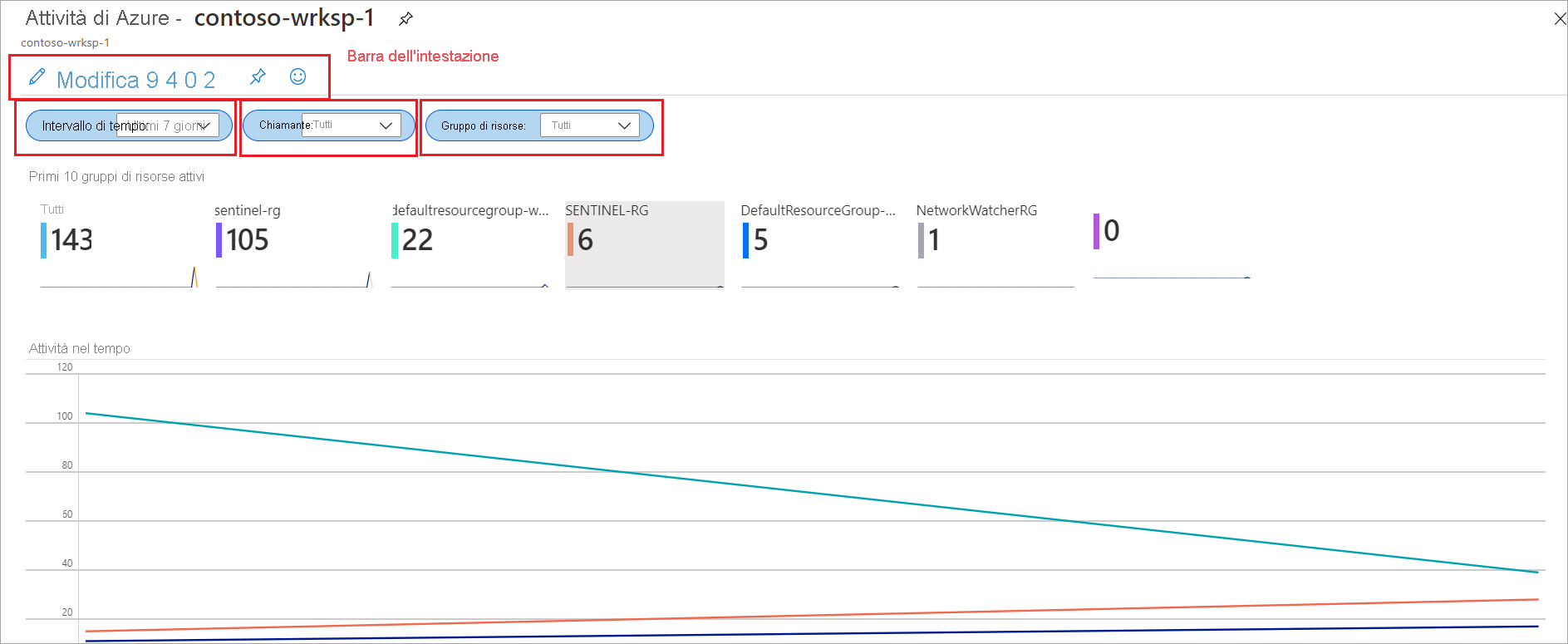
Task: Select the SENTINEL-RG tile showing 6
Action: click(645, 245)
